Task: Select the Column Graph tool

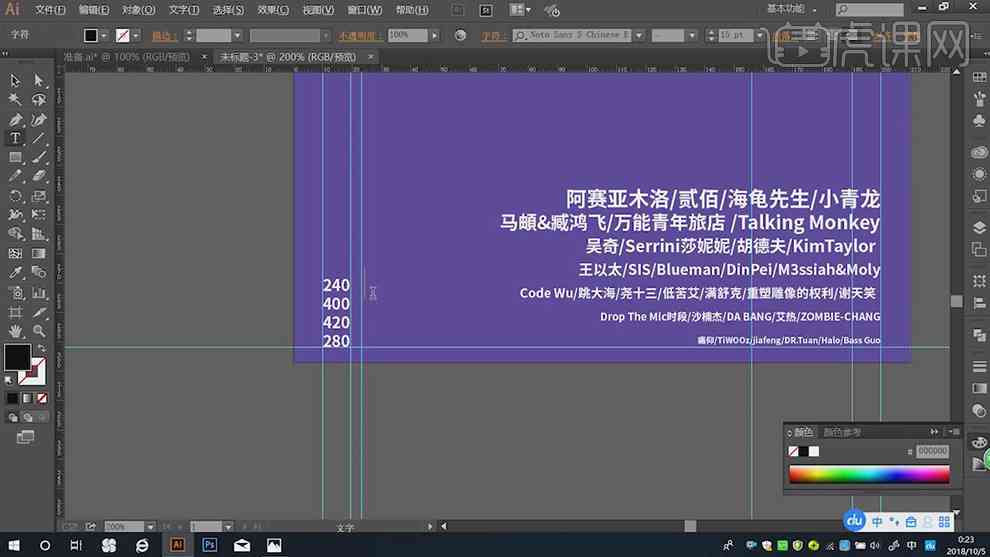Action: pos(39,292)
